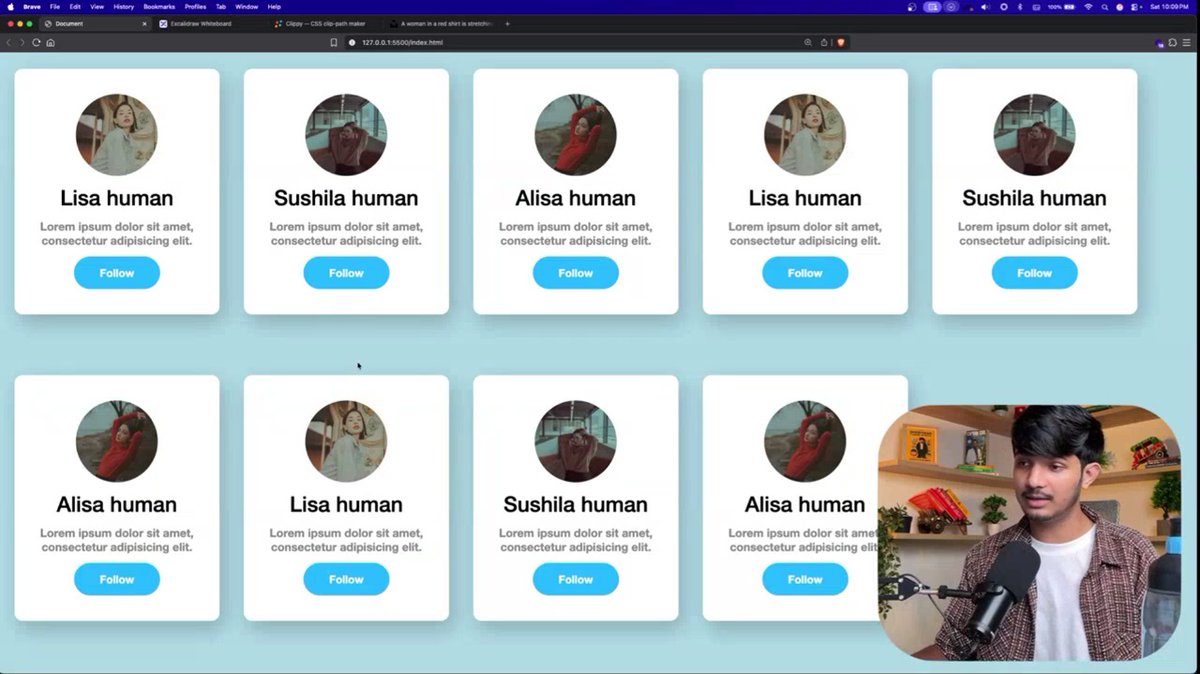Screen dimensions: 1200x674
Task: Click the clock showing Sat 10:09 PM
Action: (1168, 6)
